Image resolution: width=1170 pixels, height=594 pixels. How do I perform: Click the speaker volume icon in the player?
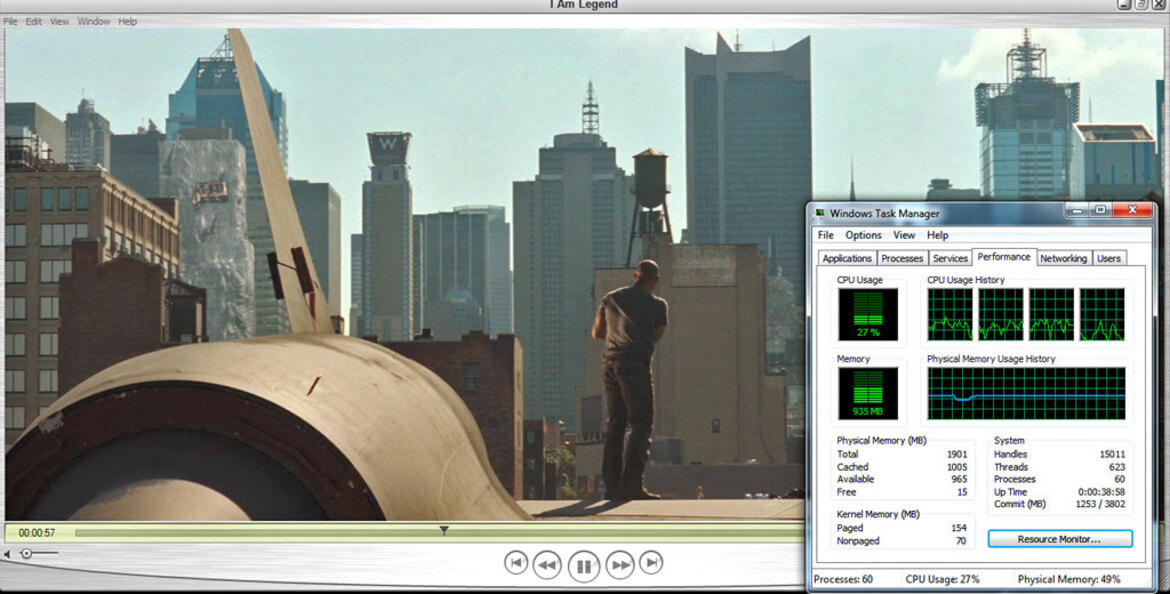[x=7, y=554]
